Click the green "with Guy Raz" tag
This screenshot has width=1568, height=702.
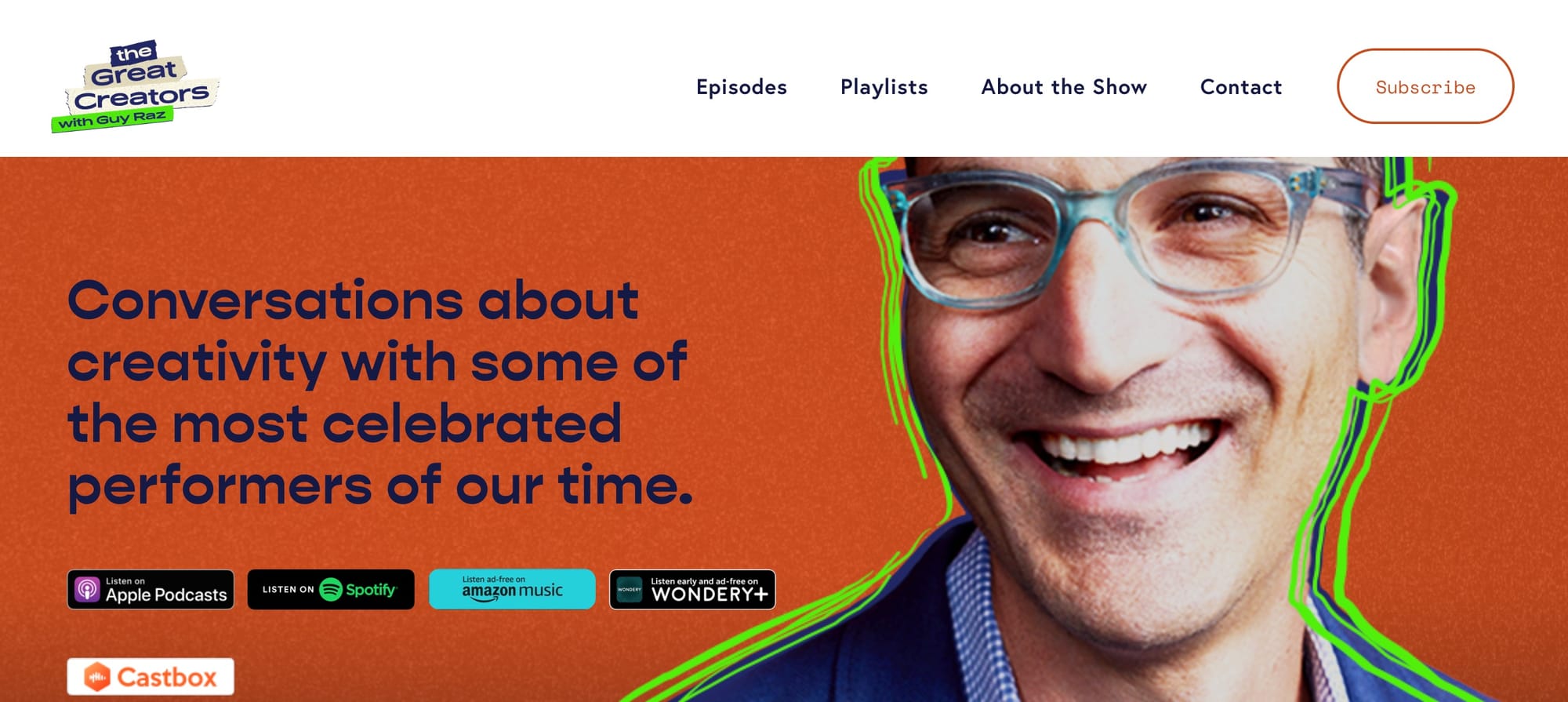click(x=112, y=120)
